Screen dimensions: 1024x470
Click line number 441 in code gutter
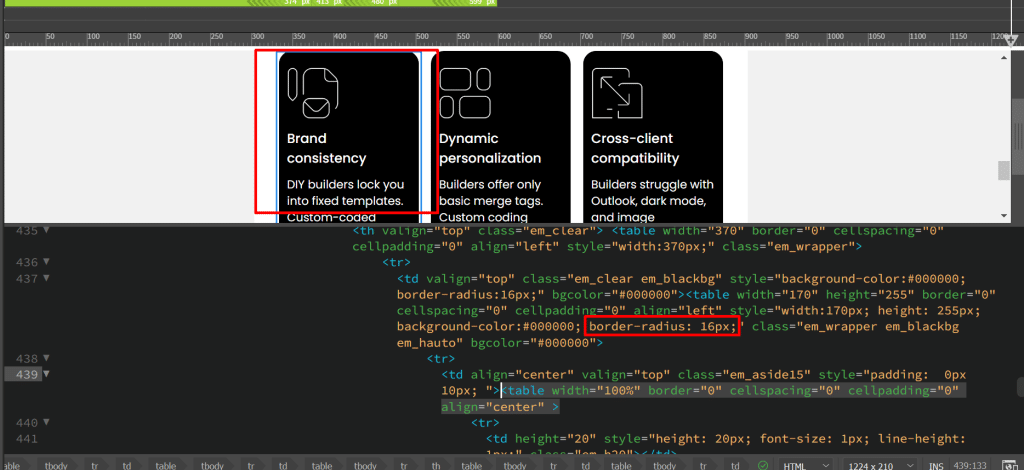pyautogui.click(x=27, y=438)
